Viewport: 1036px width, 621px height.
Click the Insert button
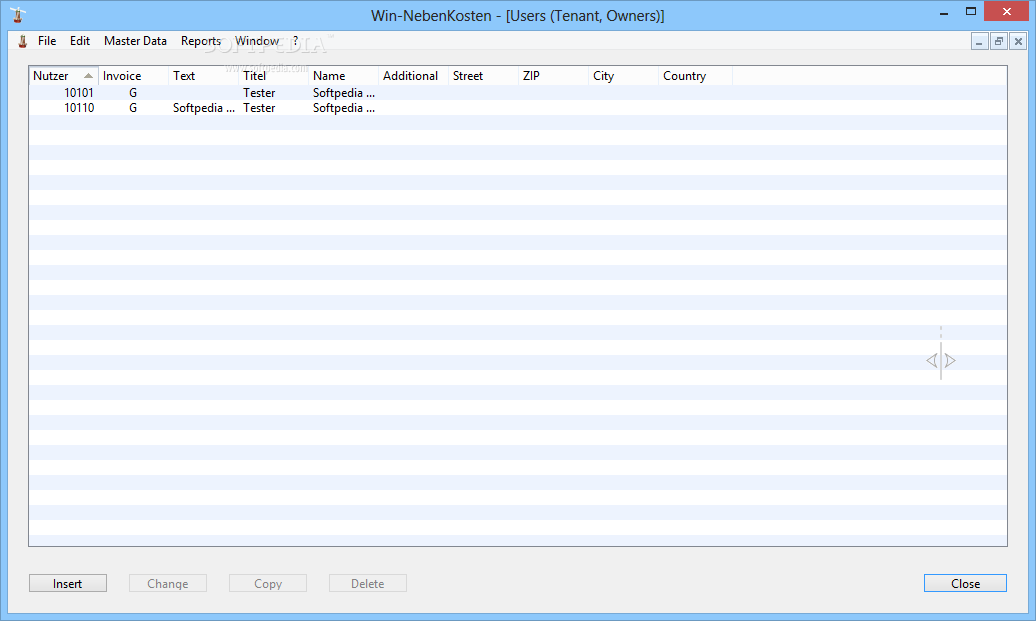pos(67,583)
